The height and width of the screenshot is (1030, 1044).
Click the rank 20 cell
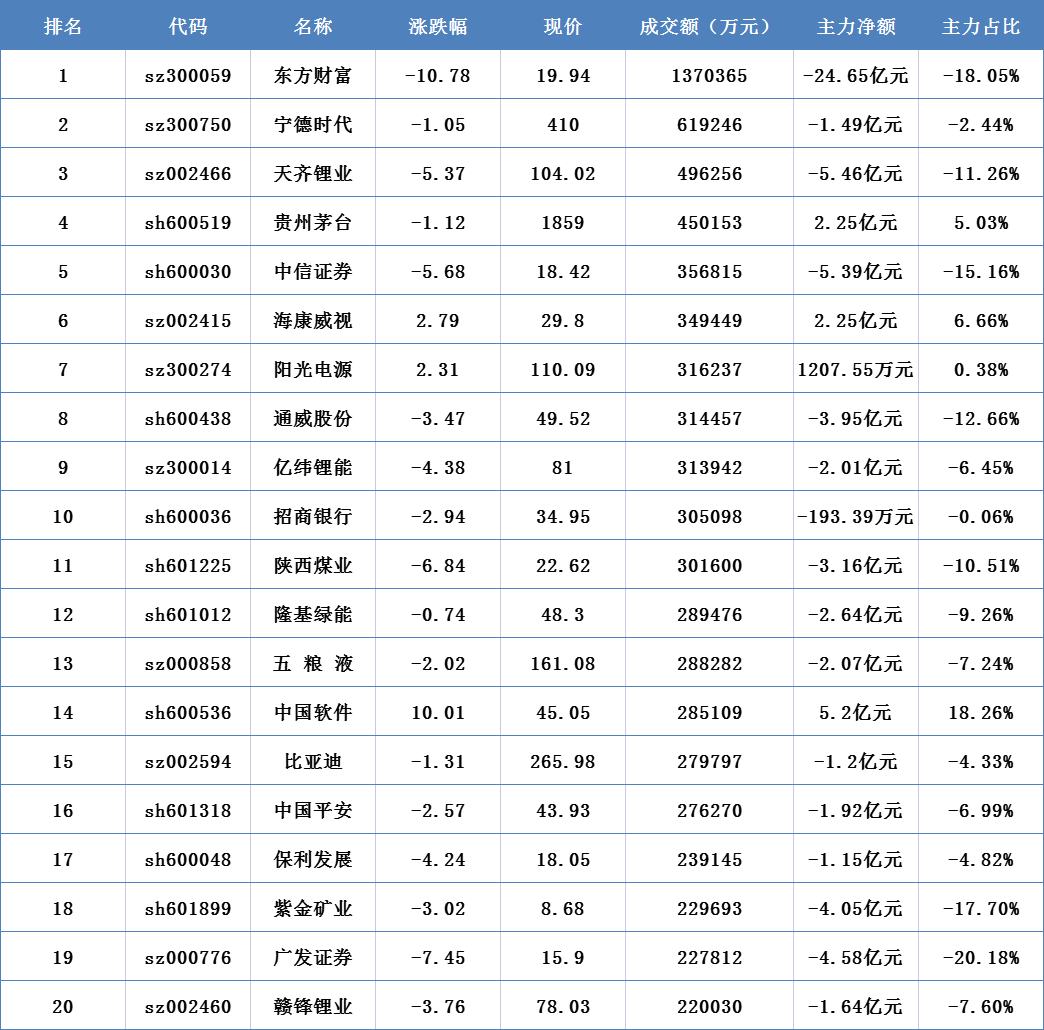point(63,1007)
